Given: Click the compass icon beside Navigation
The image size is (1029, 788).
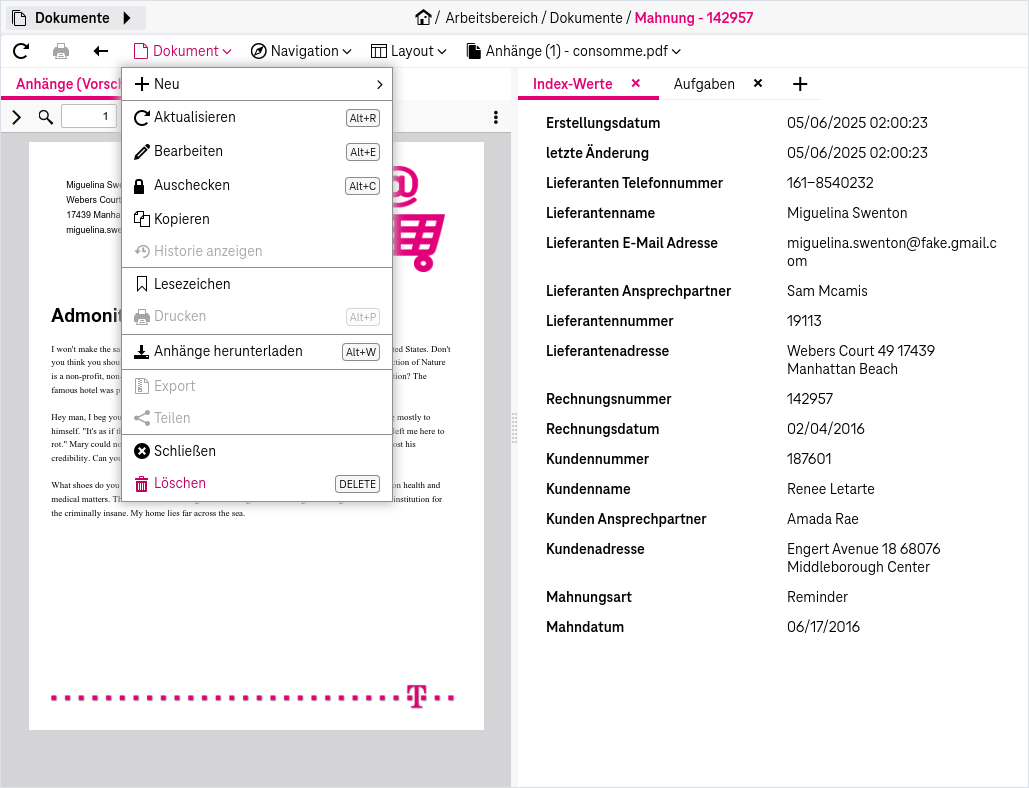Looking at the screenshot, I should click(x=259, y=51).
